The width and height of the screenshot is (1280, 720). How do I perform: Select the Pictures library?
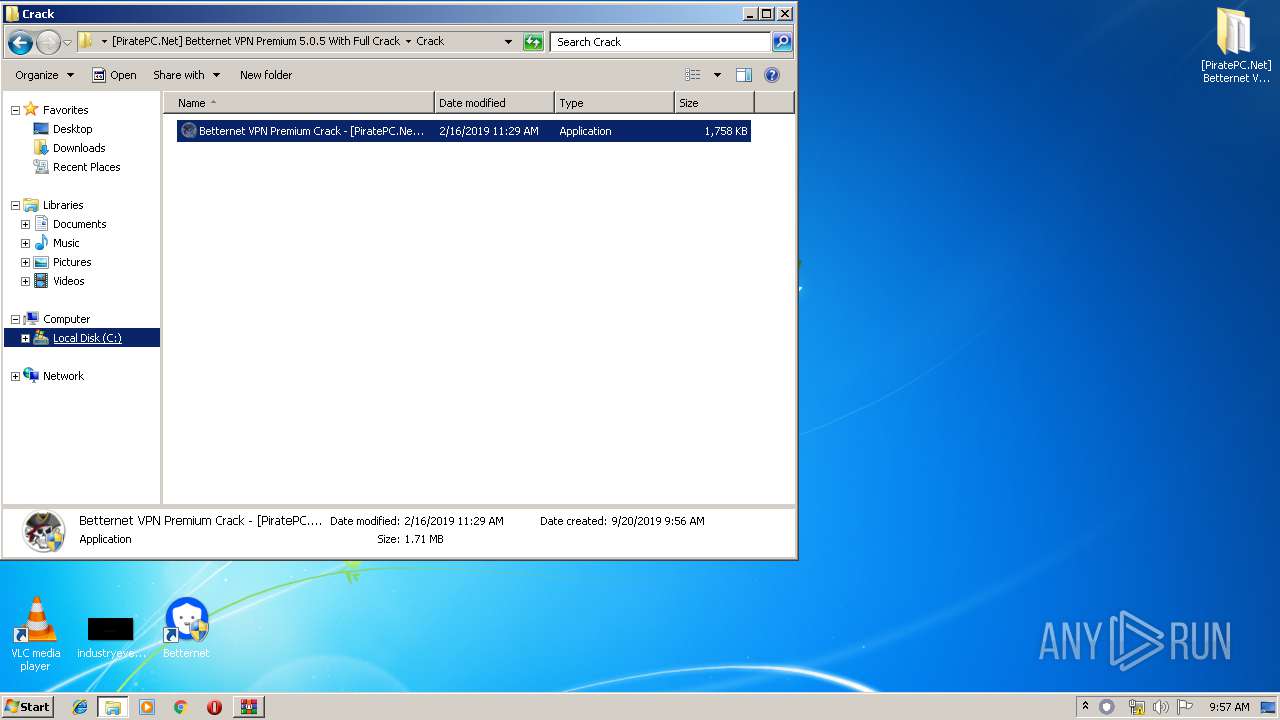[x=72, y=262]
